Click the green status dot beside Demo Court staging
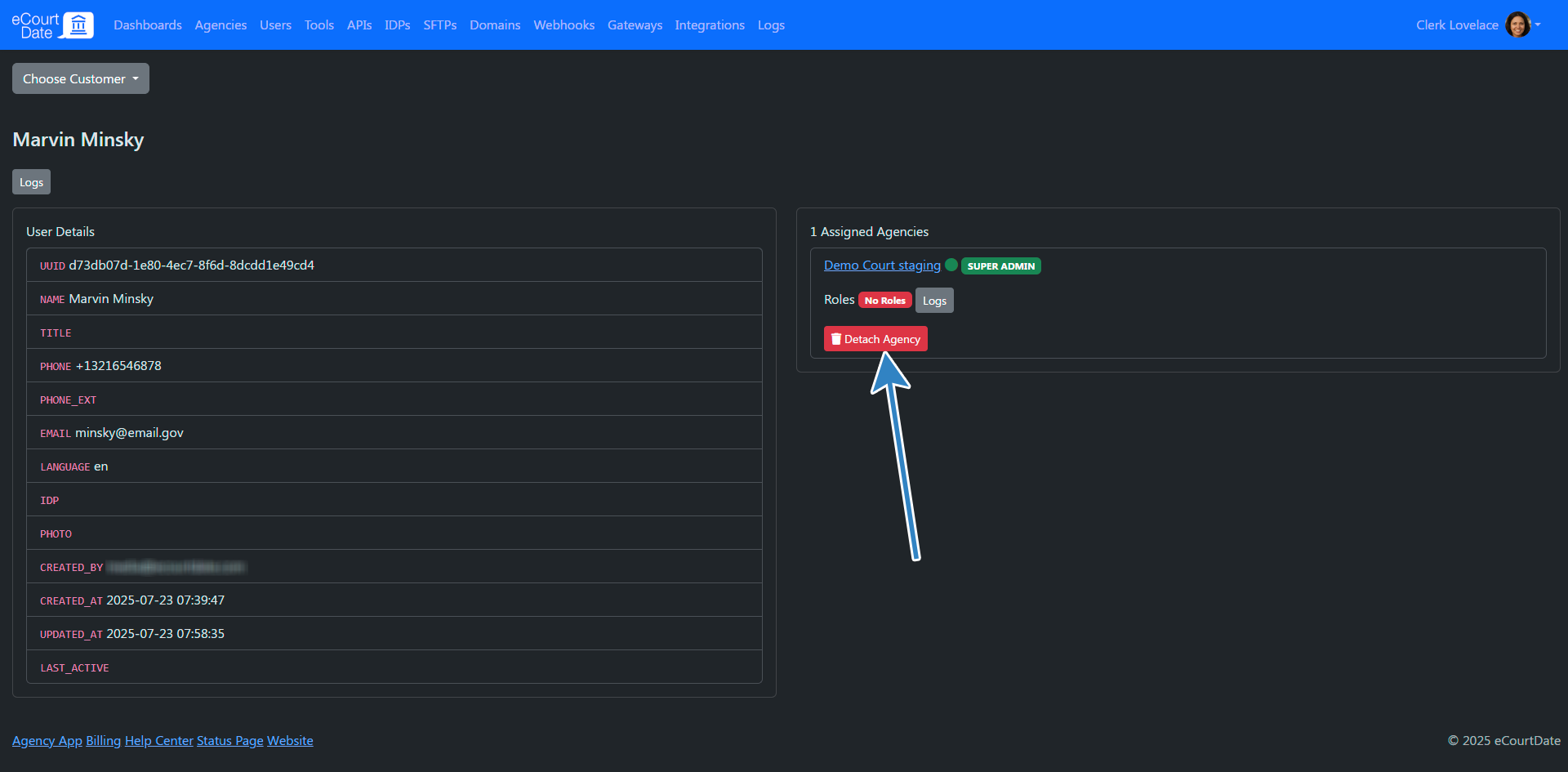 951,265
